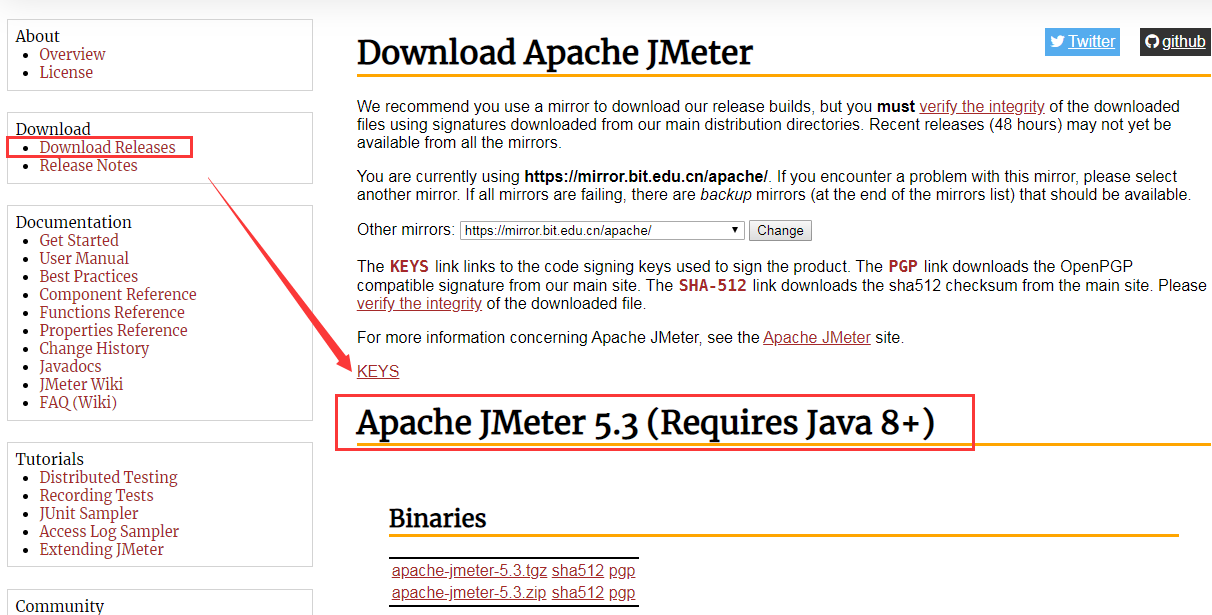
Task: Download apache-jmeter-5.3.tgz
Action: (x=468, y=570)
